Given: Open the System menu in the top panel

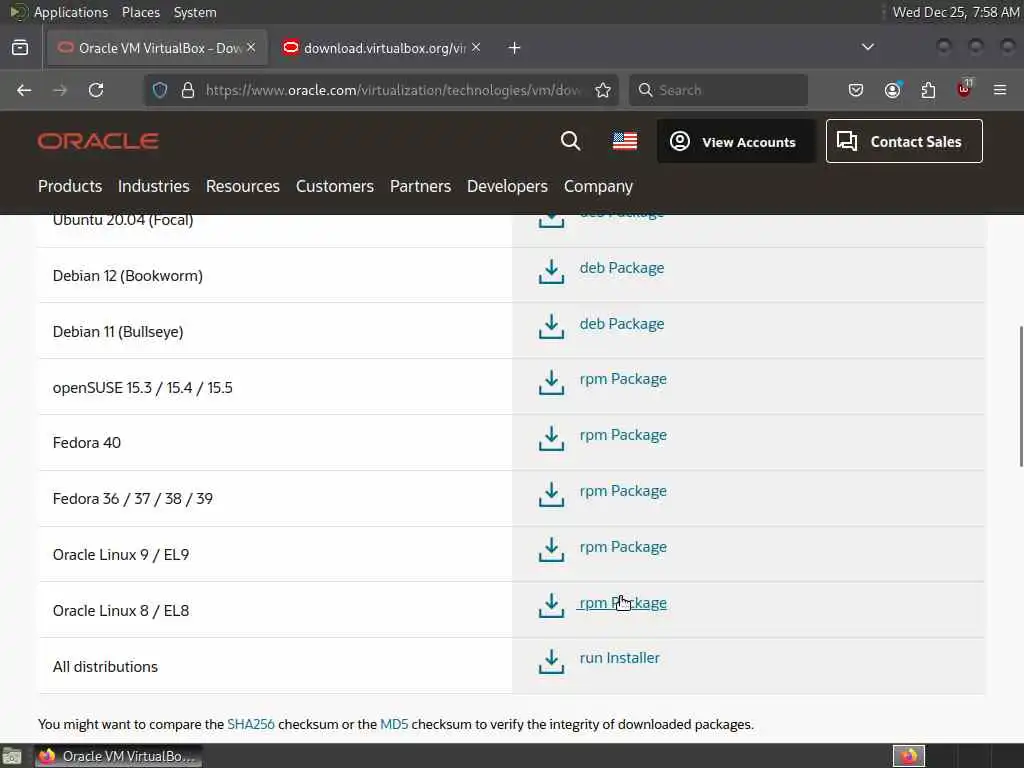Looking at the screenshot, I should pos(195,12).
